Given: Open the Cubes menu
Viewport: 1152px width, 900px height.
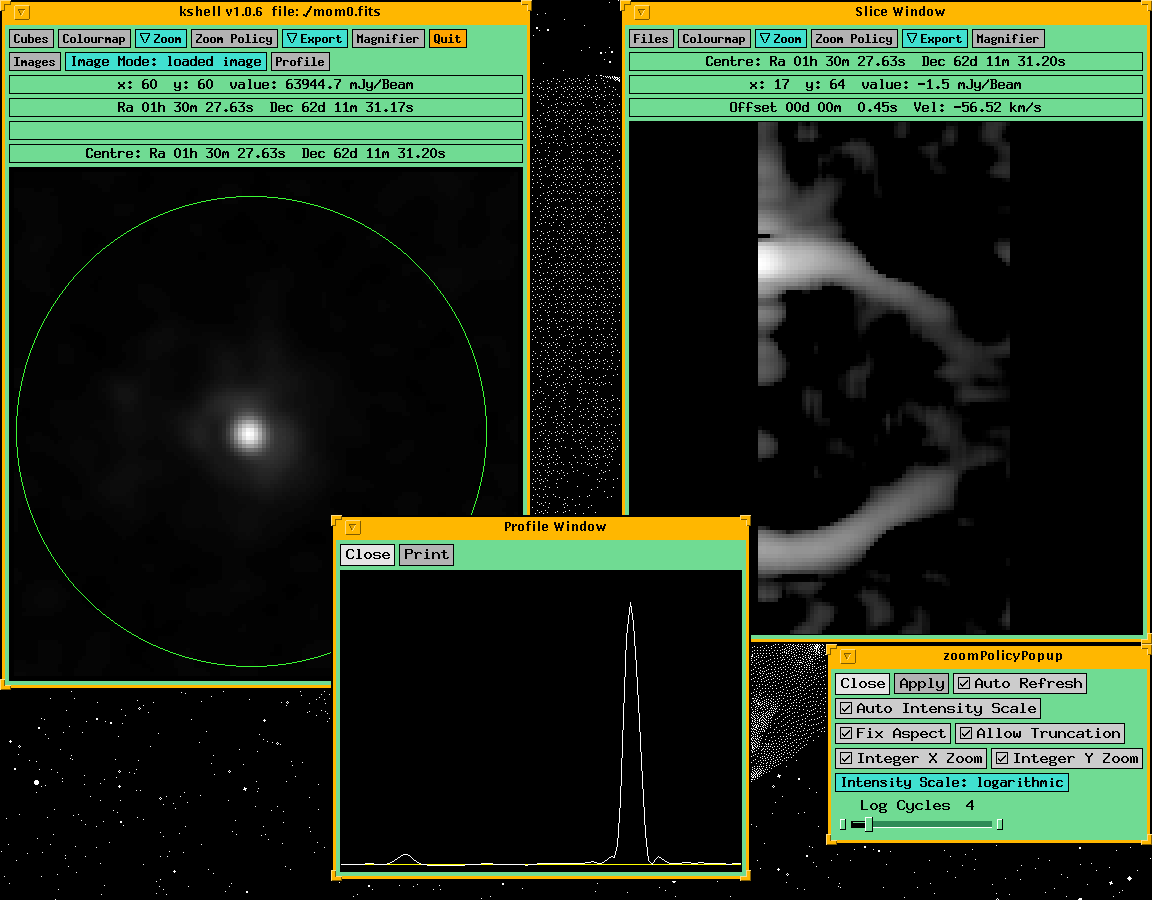Looking at the screenshot, I should (31, 39).
